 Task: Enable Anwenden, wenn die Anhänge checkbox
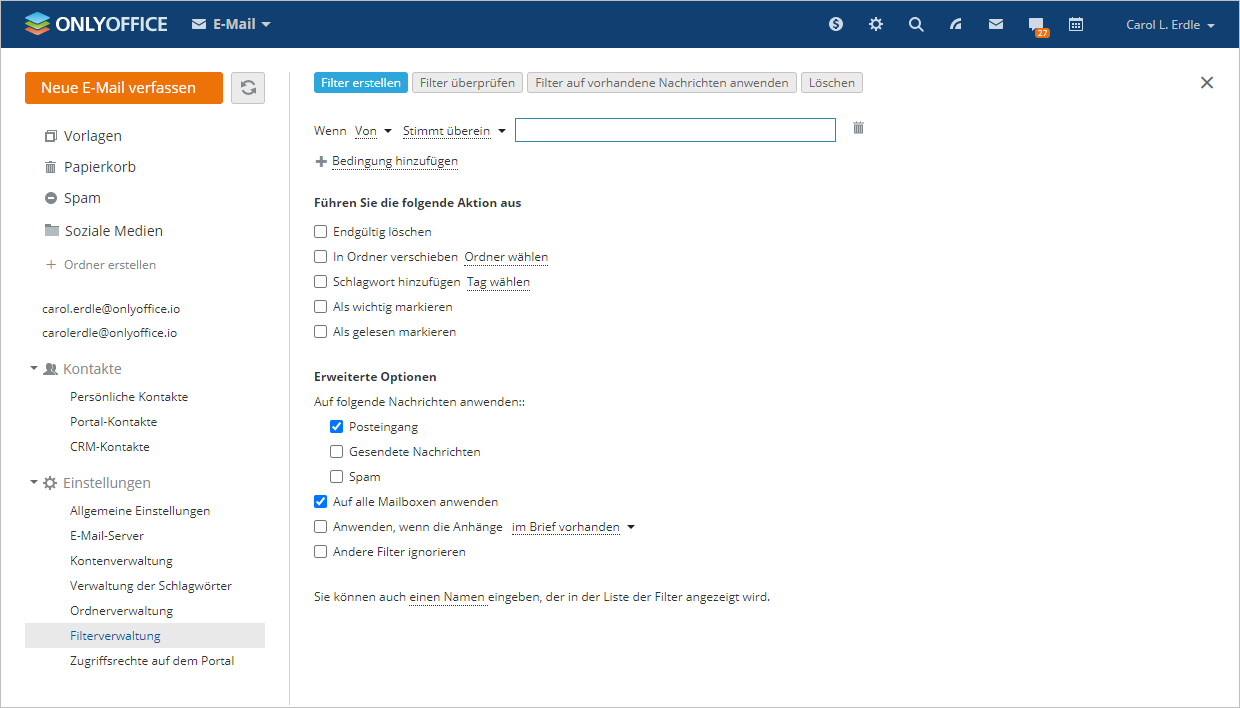[321, 527]
